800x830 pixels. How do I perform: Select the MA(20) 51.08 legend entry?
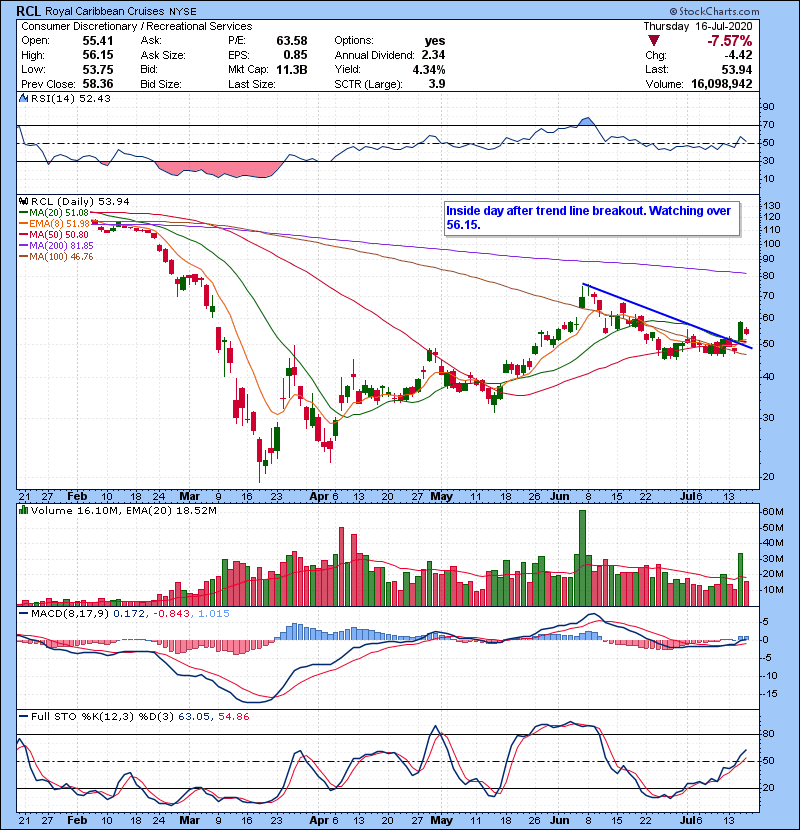point(54,213)
